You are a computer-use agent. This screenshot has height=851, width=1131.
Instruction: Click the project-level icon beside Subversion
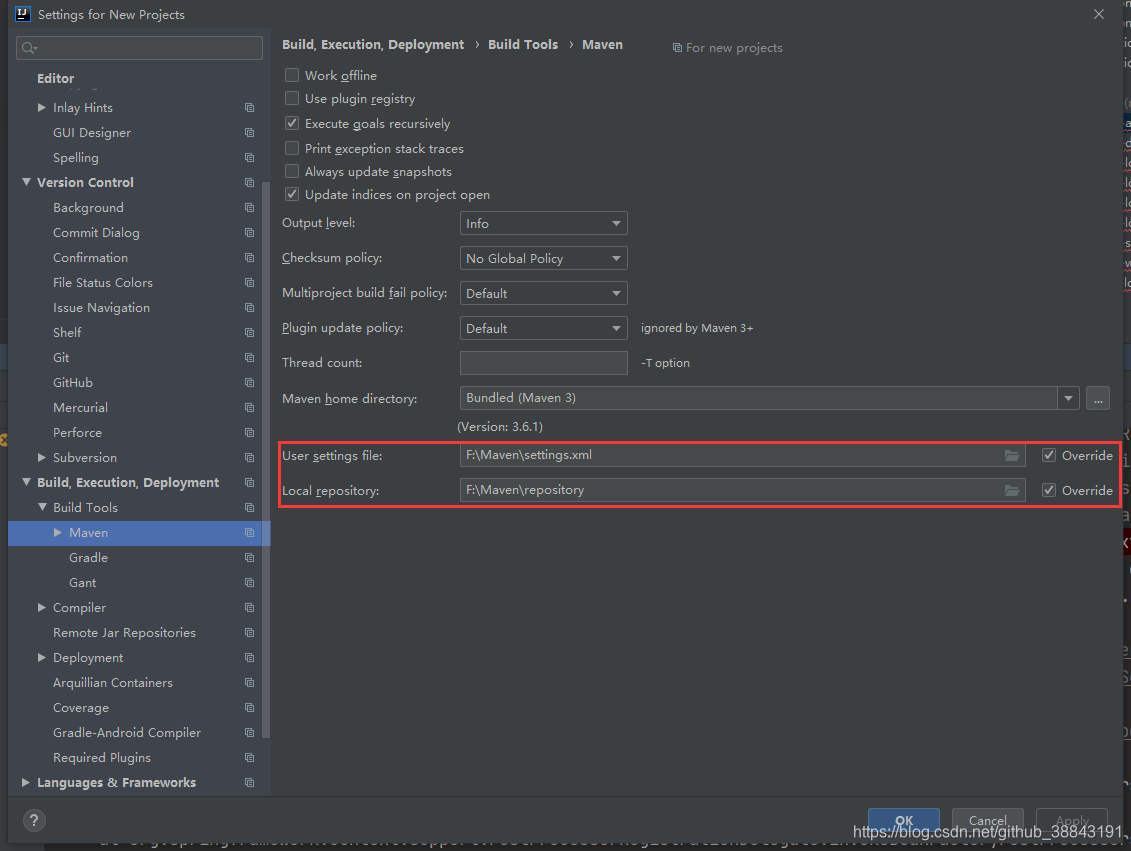250,457
